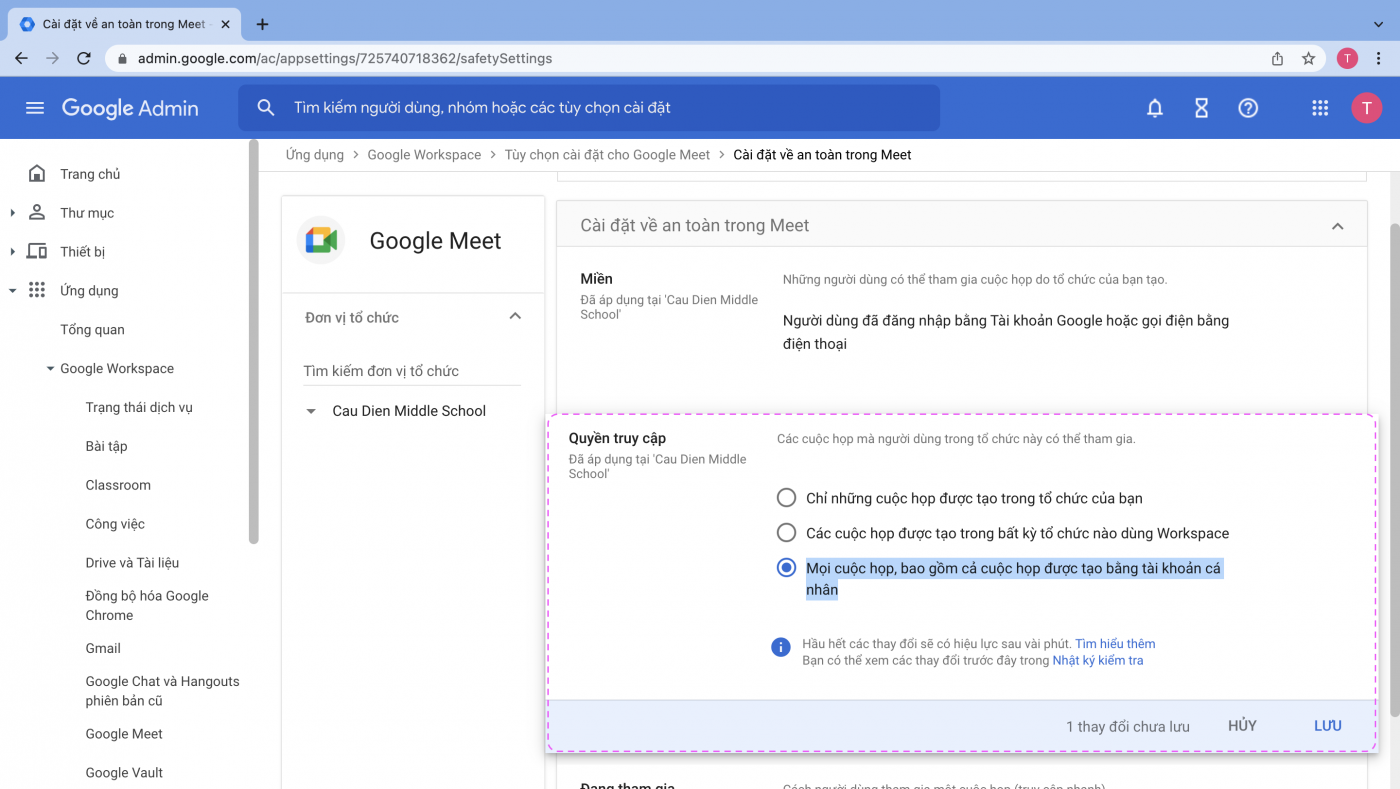Image resolution: width=1400 pixels, height=789 pixels.
Task: Open notifications bell
Action: pyautogui.click(x=1155, y=108)
